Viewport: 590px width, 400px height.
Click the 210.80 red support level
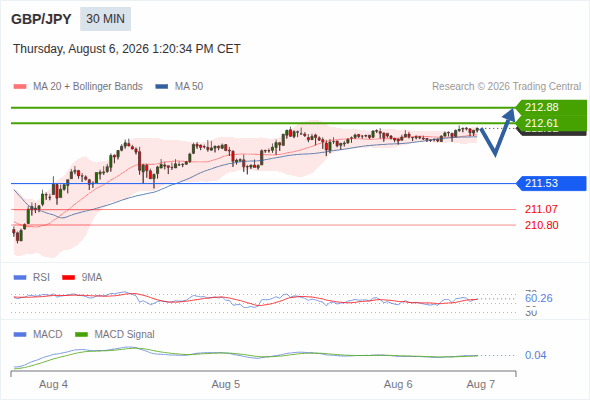pyautogui.click(x=541, y=225)
